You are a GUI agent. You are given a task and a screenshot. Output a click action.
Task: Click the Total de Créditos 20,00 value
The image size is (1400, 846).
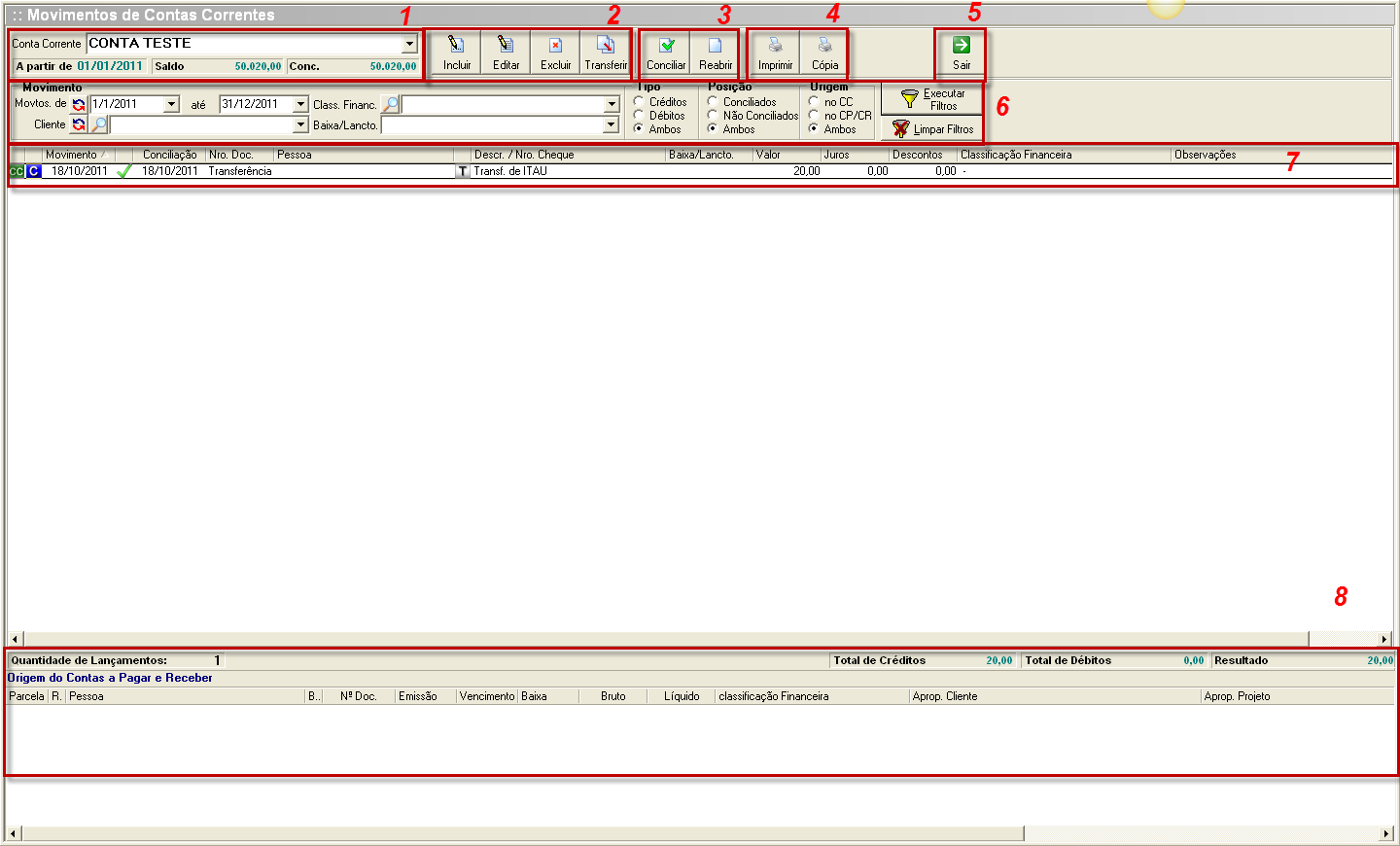[x=998, y=660]
